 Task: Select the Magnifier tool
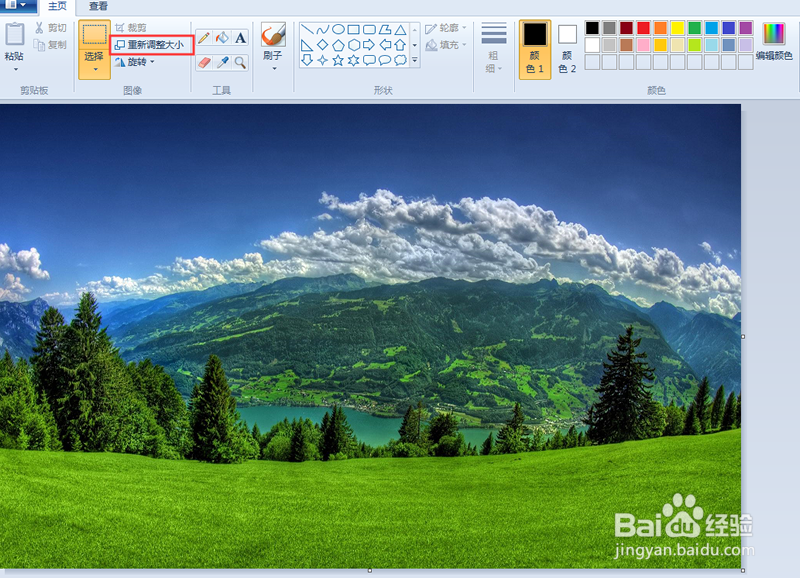click(x=240, y=63)
